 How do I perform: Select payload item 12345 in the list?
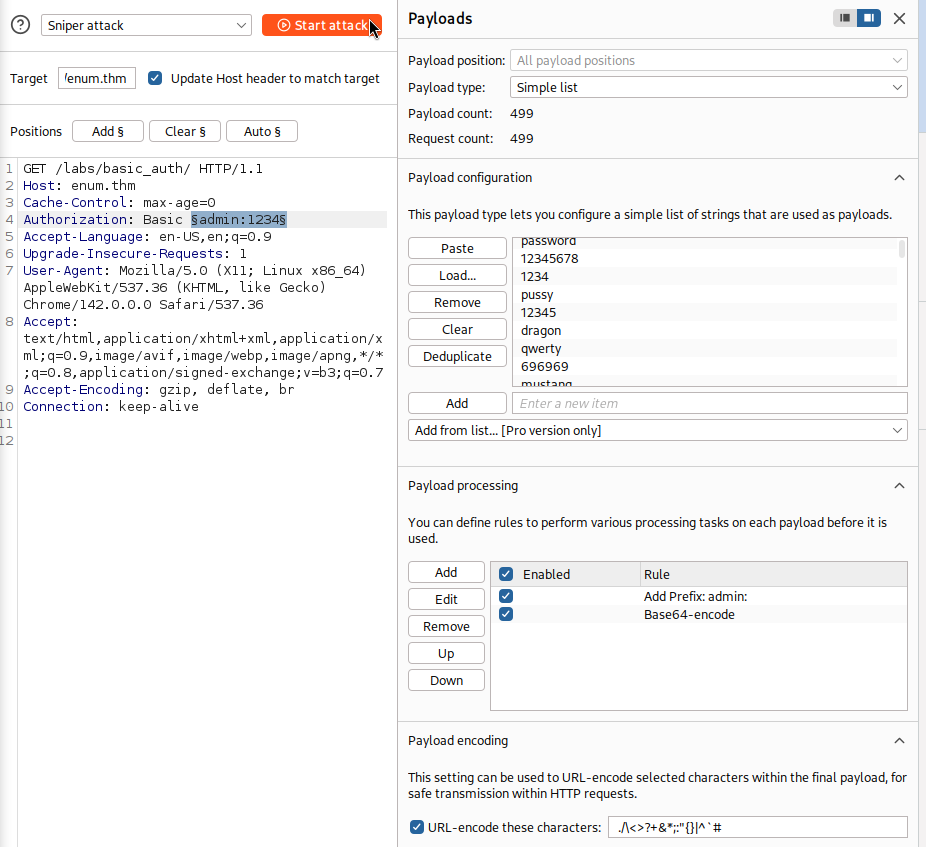click(706, 312)
